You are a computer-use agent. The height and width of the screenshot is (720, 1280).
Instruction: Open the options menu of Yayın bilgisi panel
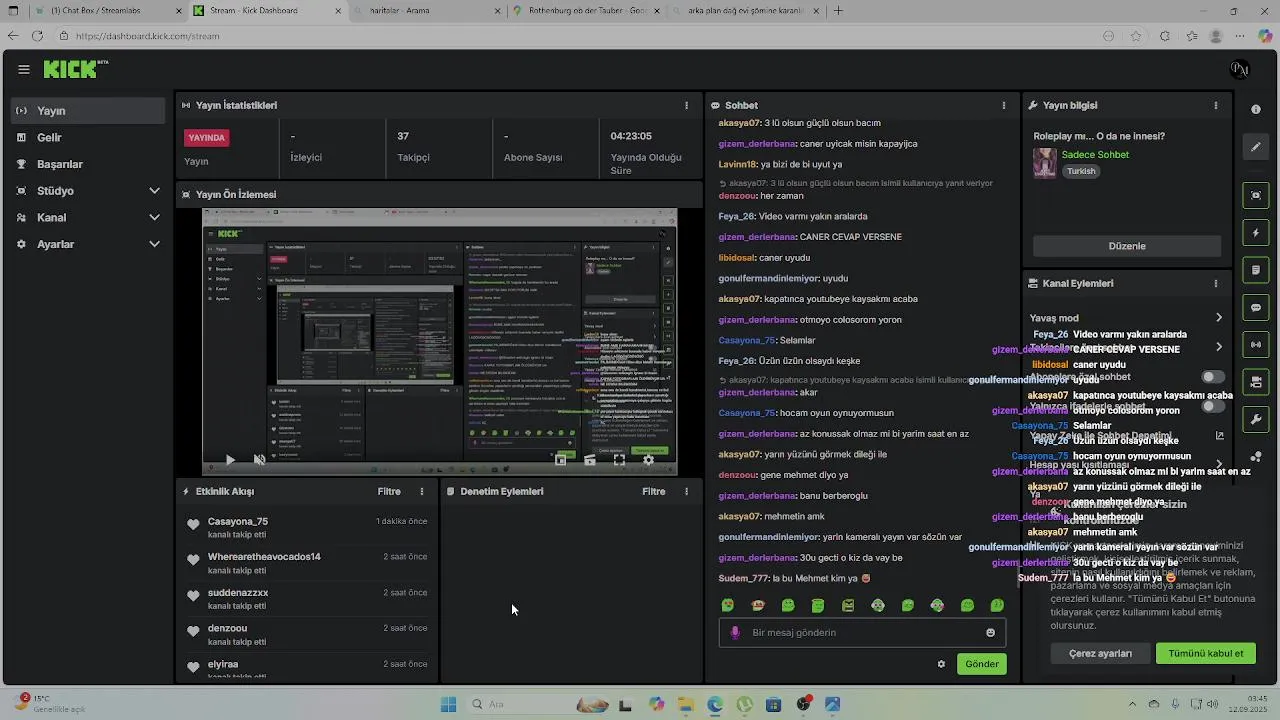click(1216, 105)
